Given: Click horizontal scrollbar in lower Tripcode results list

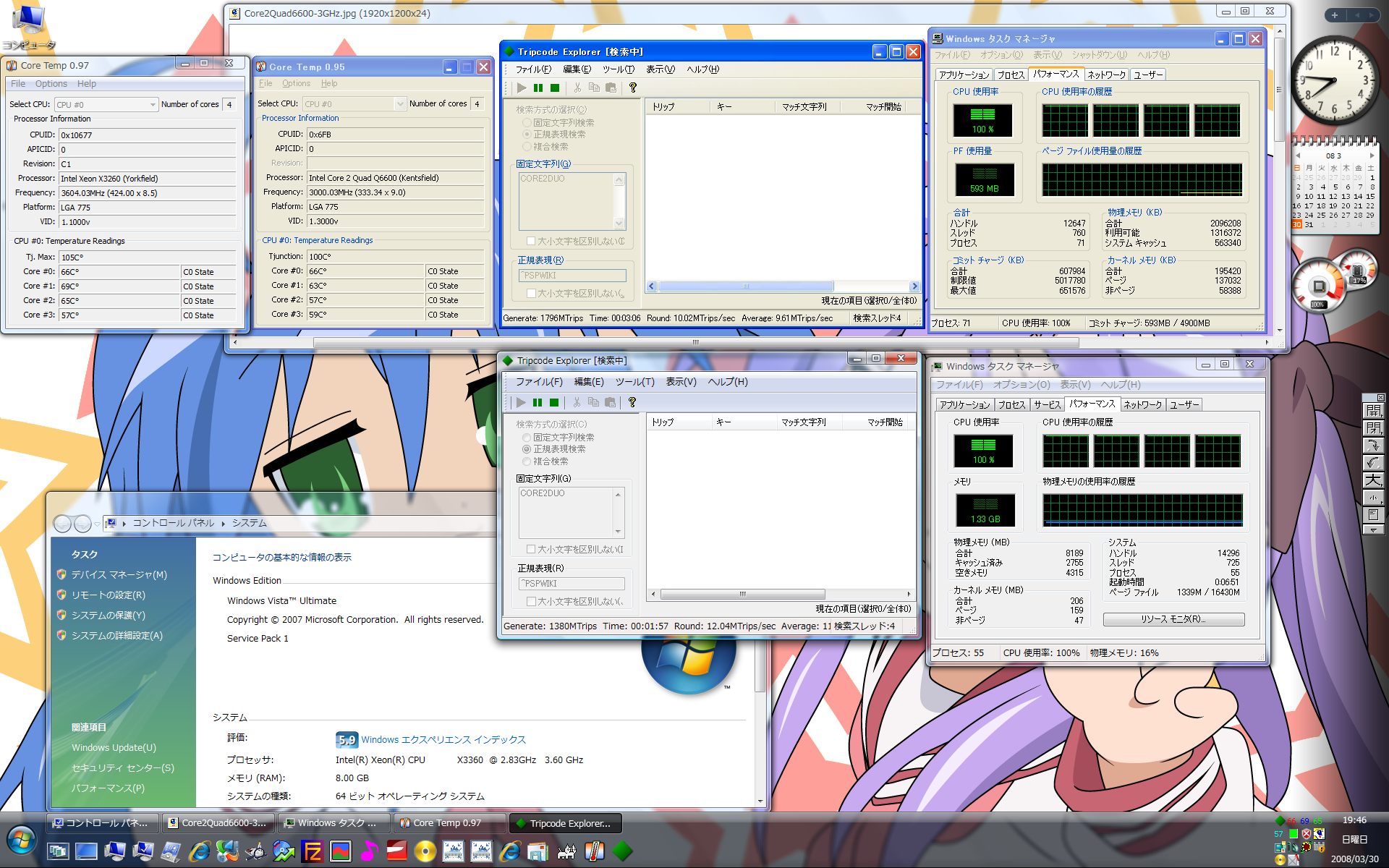Looking at the screenshot, I should [x=742, y=594].
